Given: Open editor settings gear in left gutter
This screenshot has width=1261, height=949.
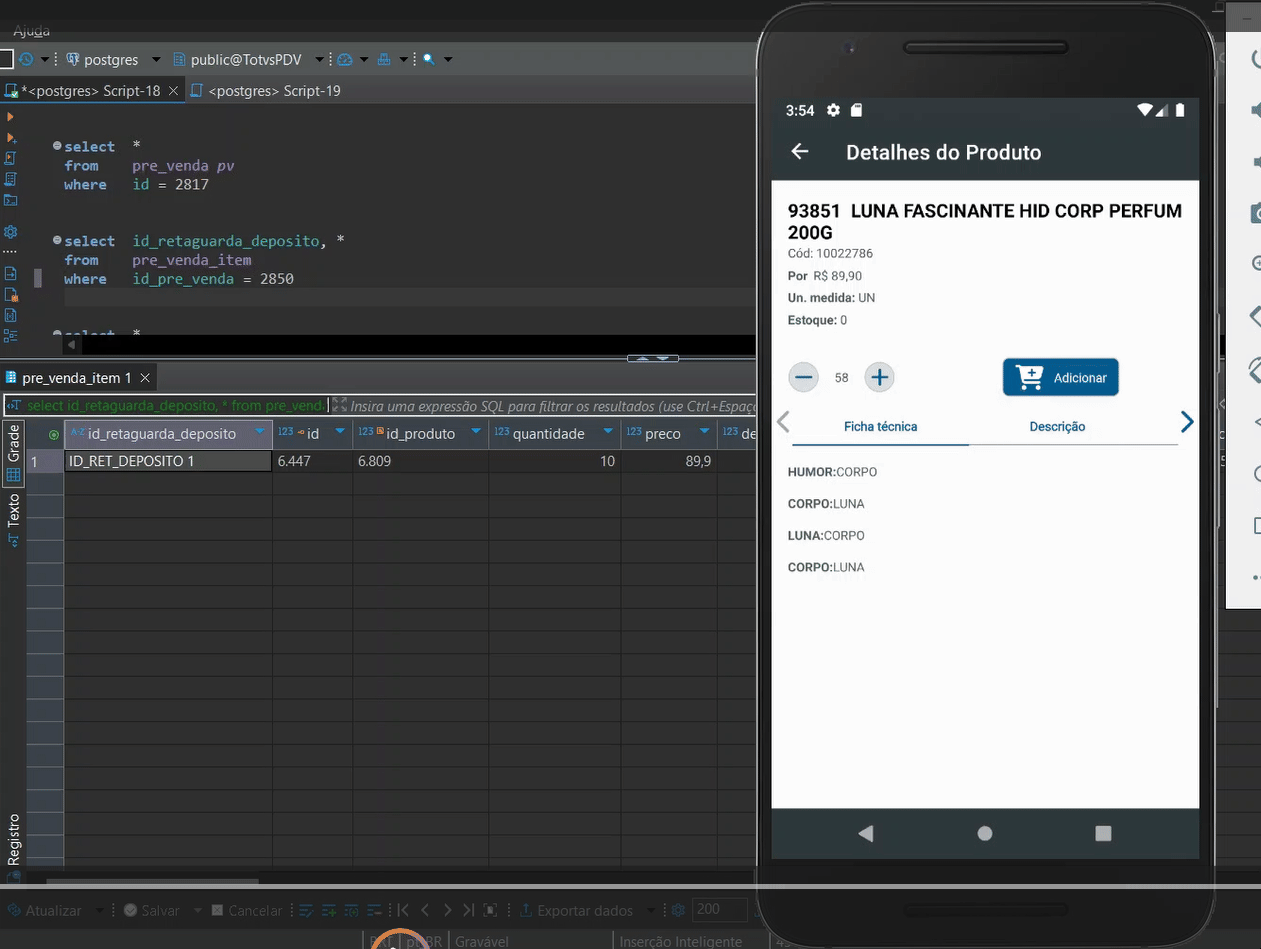Looking at the screenshot, I should (x=11, y=231).
